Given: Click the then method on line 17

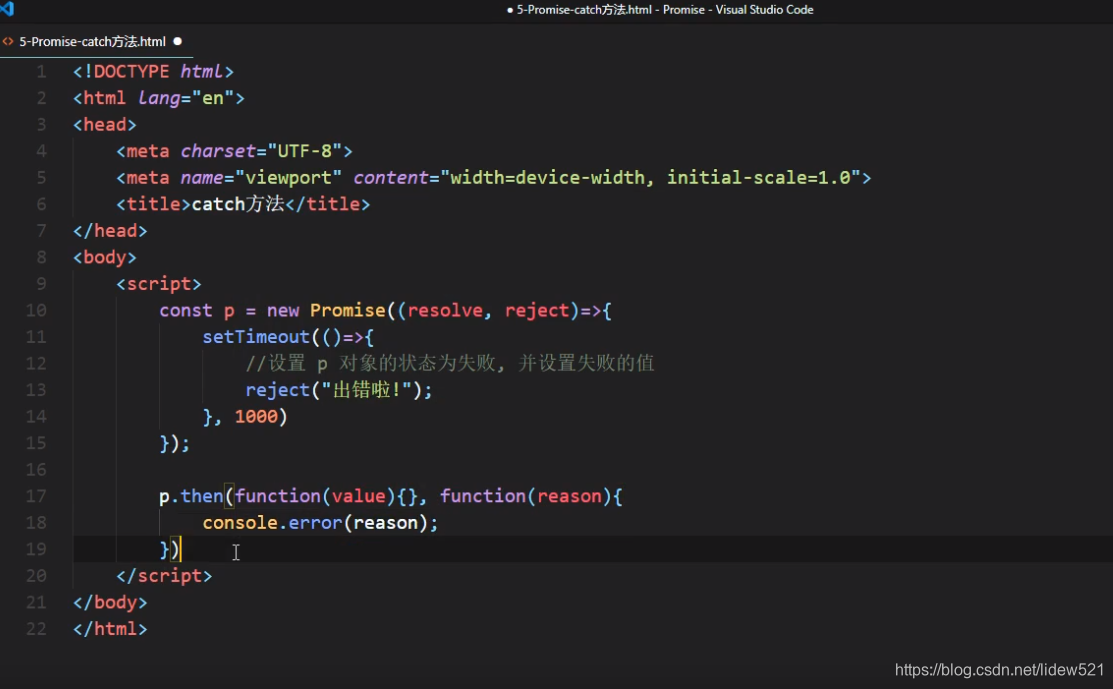Looking at the screenshot, I should (202, 496).
